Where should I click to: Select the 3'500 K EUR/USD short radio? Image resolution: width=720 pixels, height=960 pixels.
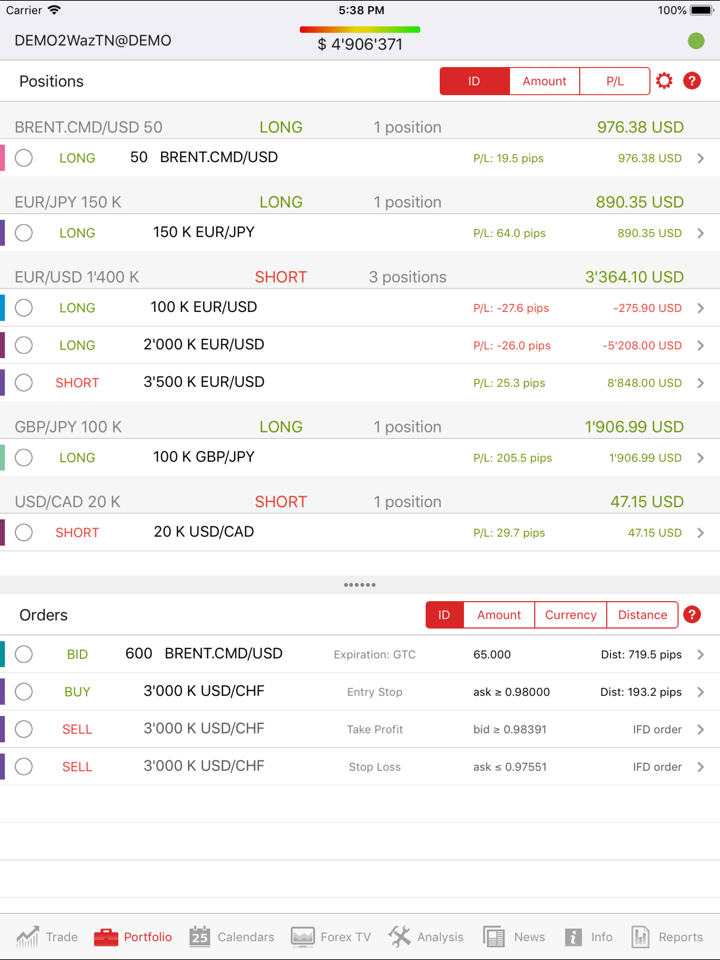click(x=24, y=383)
